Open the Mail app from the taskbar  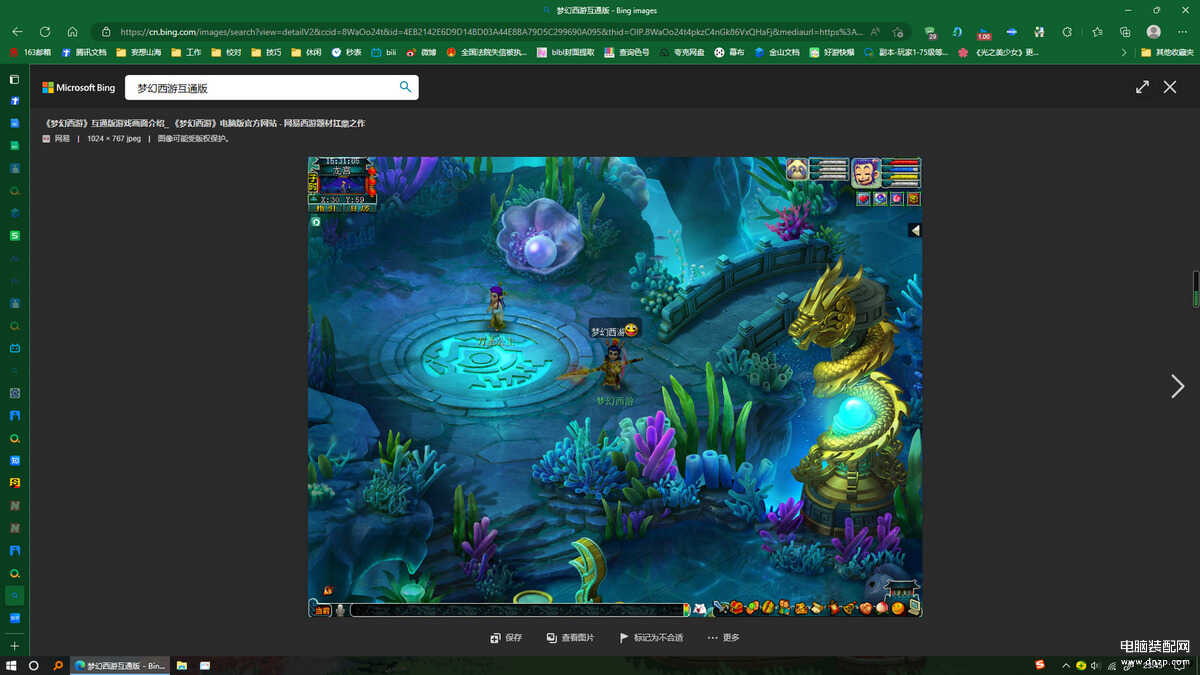coord(205,665)
